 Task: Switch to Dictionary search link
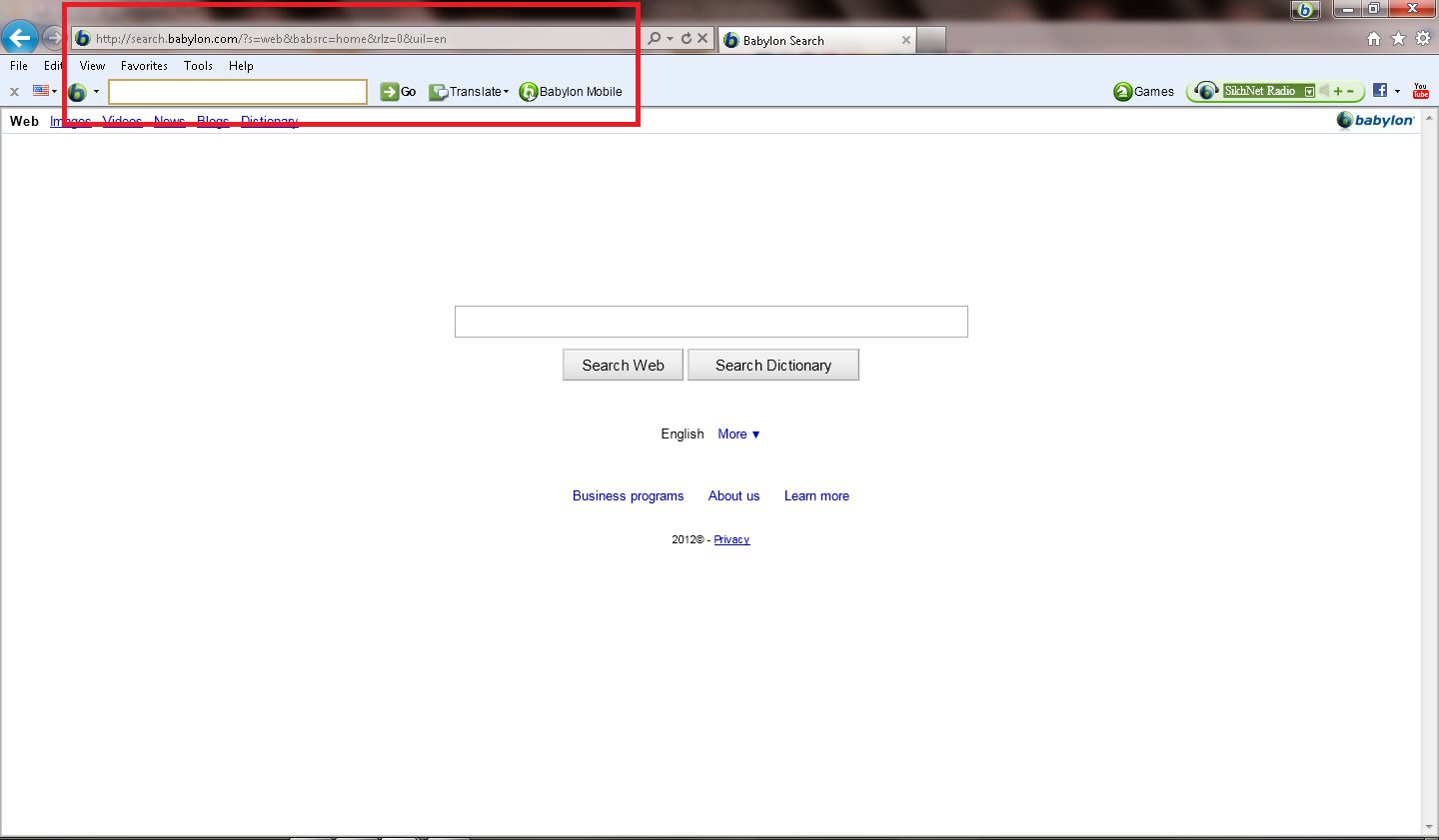click(270, 121)
